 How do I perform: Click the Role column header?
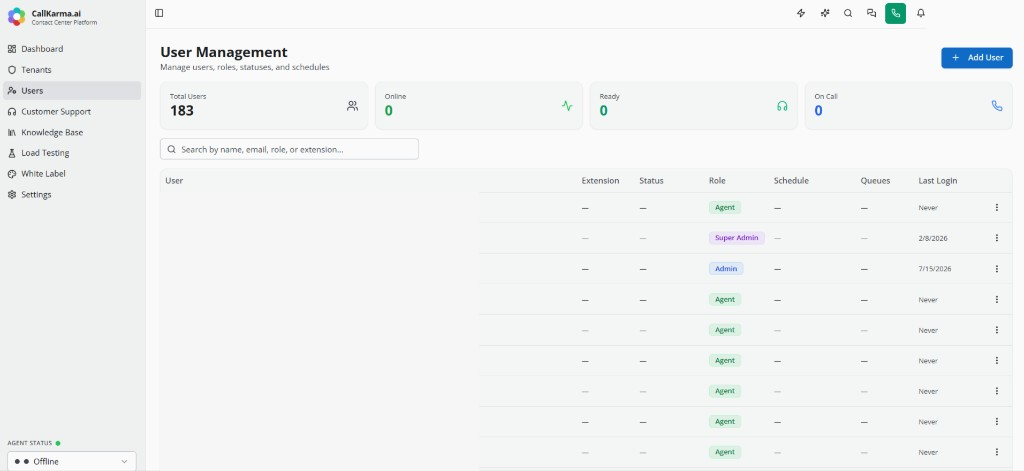[x=717, y=180]
